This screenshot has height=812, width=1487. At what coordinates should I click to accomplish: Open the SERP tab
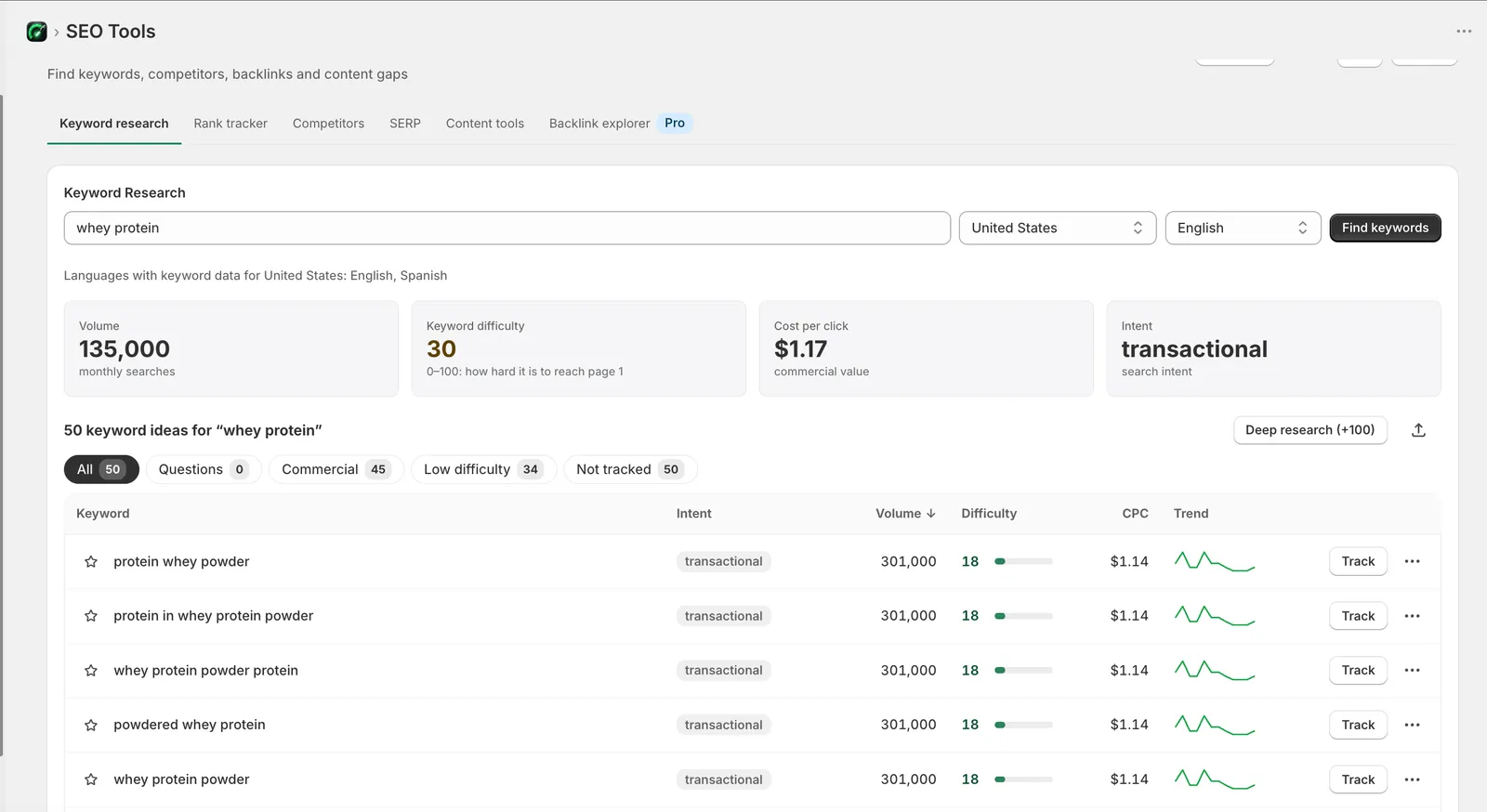click(x=405, y=124)
